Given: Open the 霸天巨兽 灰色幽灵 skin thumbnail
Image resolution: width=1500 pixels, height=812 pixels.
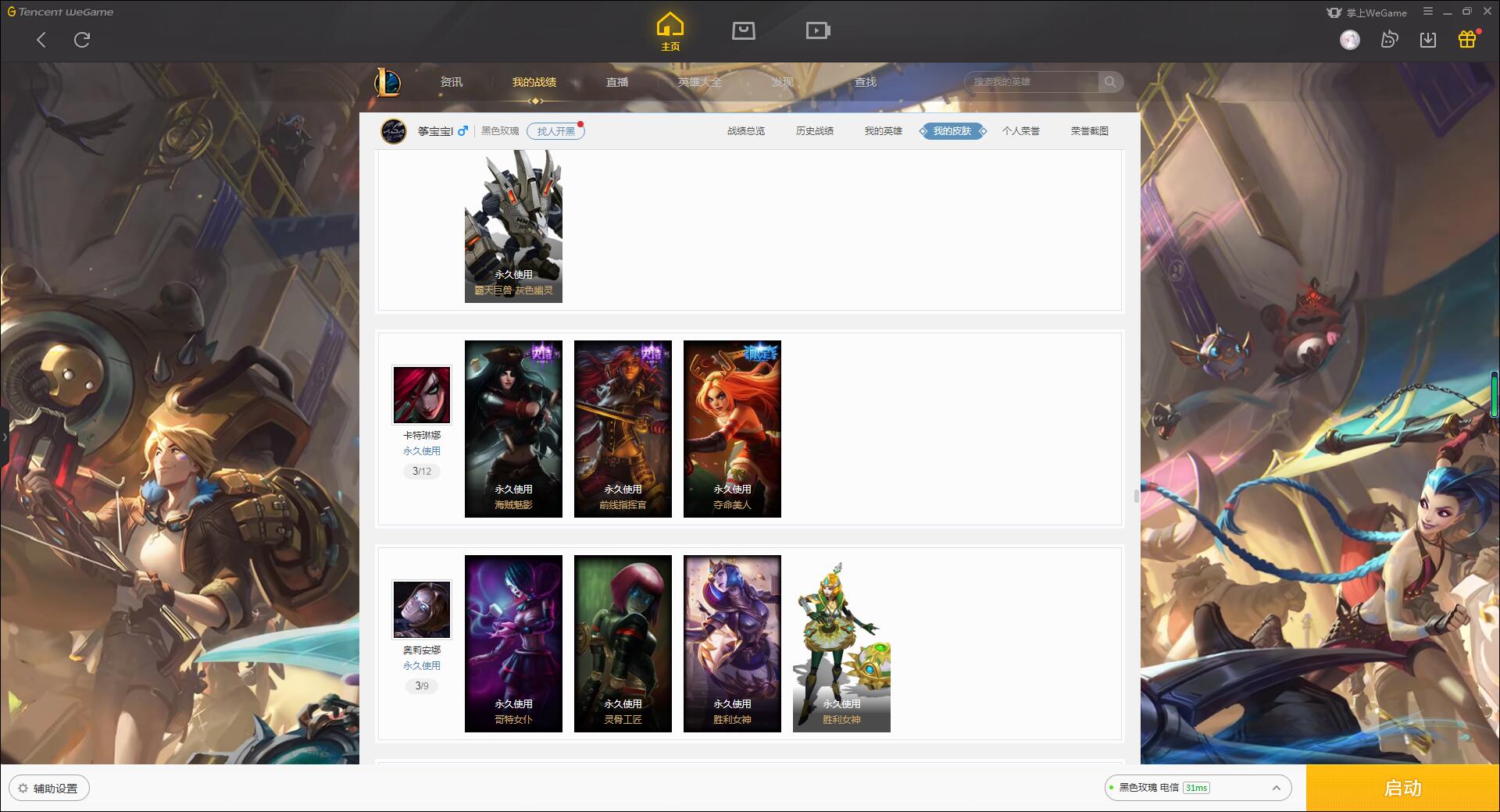Looking at the screenshot, I should (x=513, y=226).
